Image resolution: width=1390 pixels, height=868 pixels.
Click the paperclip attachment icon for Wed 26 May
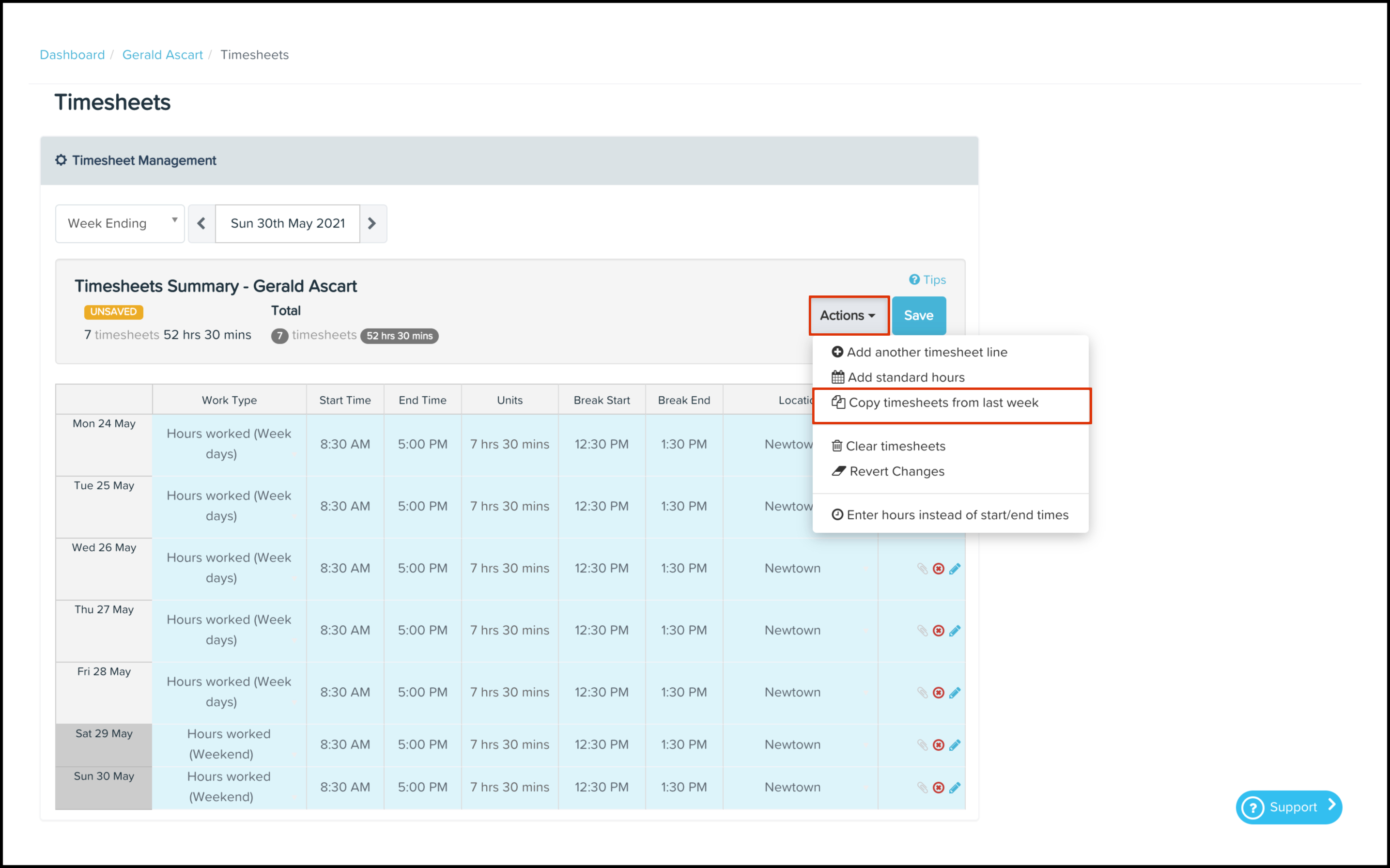922,568
